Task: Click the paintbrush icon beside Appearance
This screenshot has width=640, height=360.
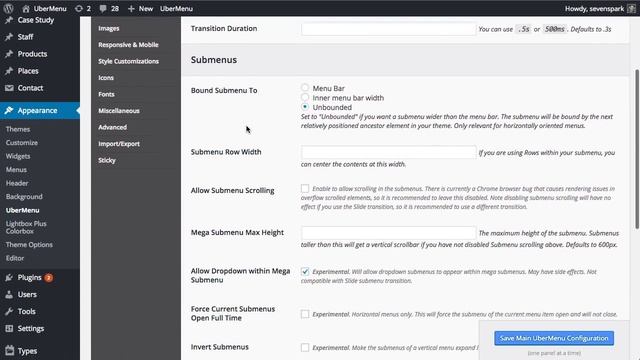Action: (9, 111)
